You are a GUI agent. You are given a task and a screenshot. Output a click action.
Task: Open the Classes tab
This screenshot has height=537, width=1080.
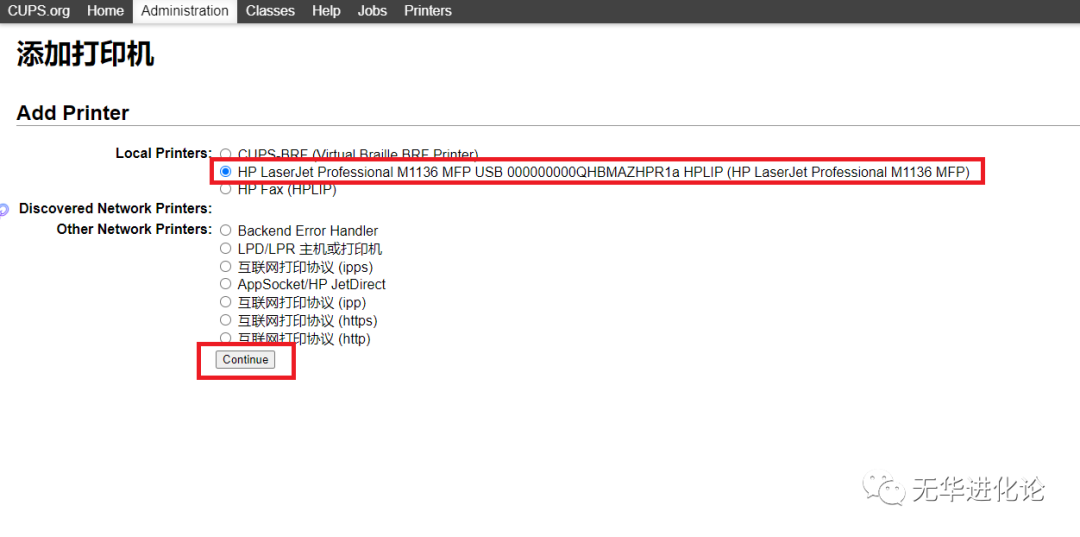270,11
